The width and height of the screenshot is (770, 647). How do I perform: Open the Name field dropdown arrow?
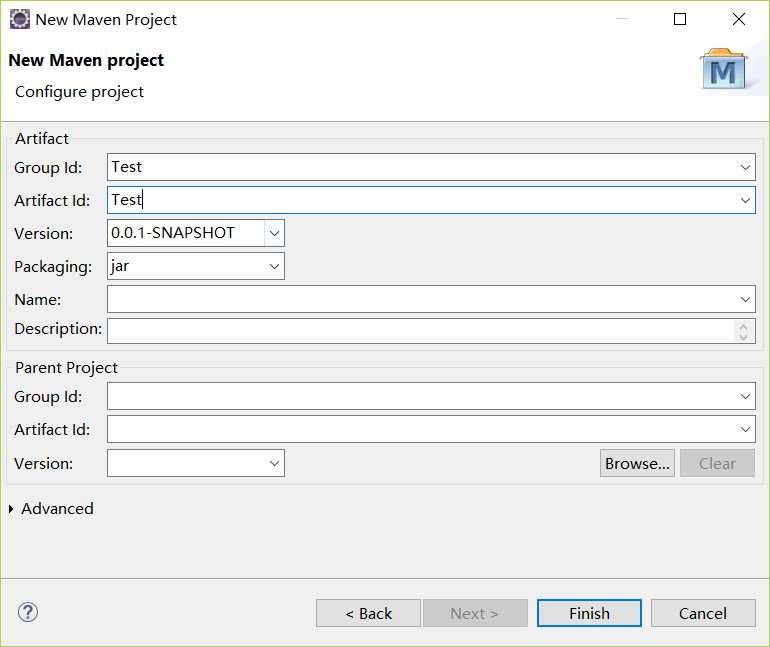tap(746, 299)
